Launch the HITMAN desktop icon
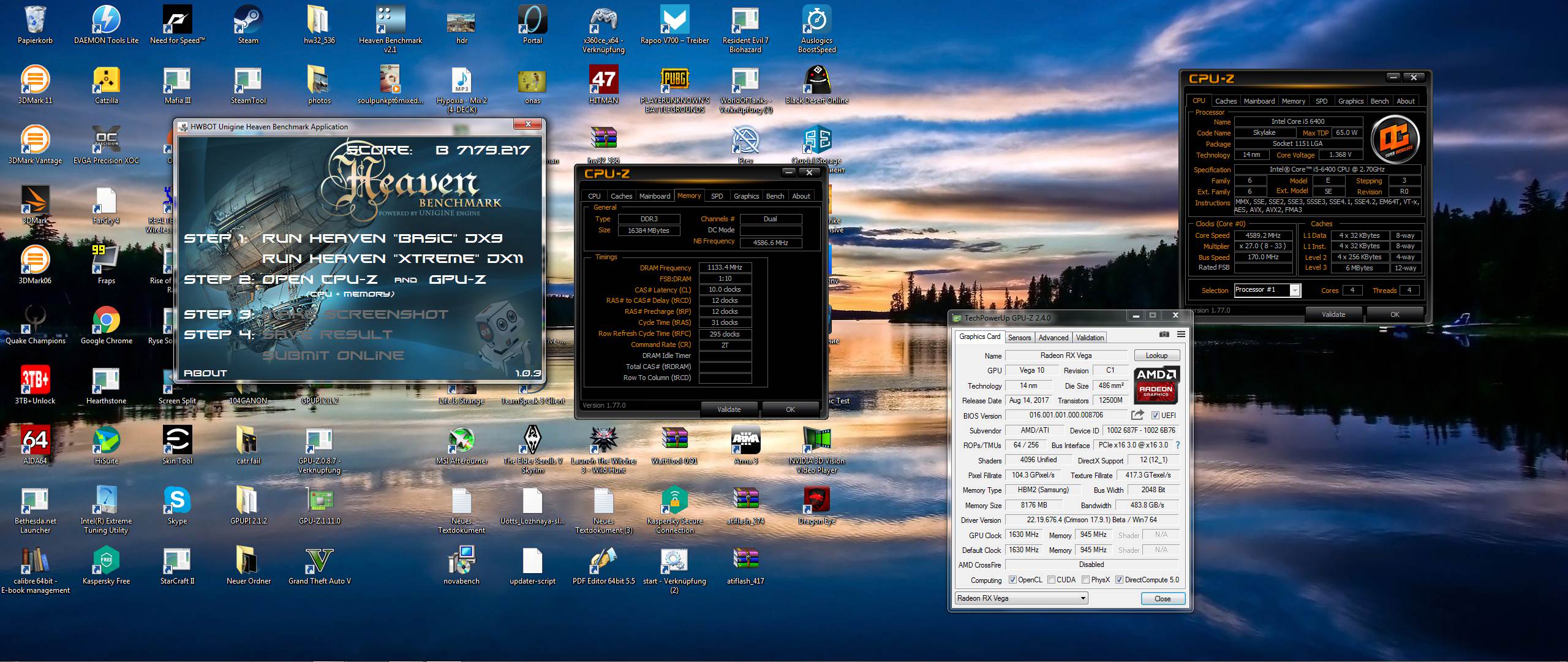 click(603, 85)
